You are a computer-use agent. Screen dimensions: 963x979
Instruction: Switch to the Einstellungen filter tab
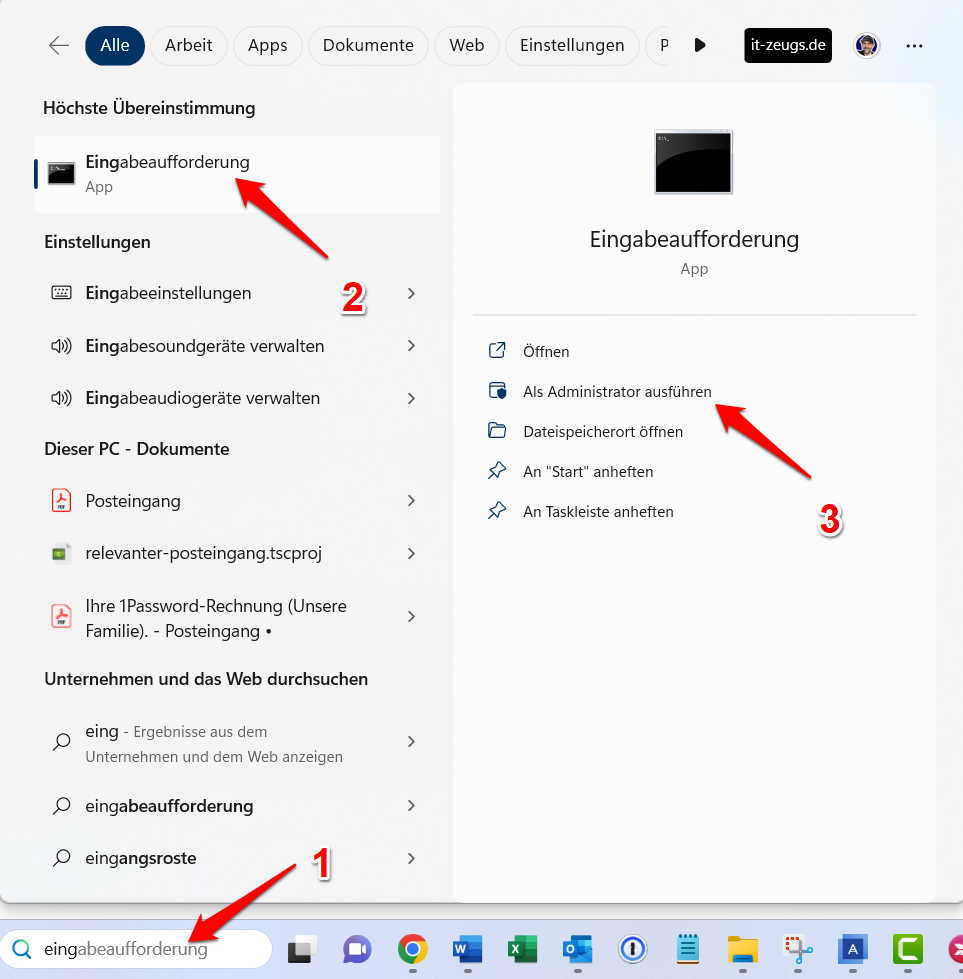(572, 46)
